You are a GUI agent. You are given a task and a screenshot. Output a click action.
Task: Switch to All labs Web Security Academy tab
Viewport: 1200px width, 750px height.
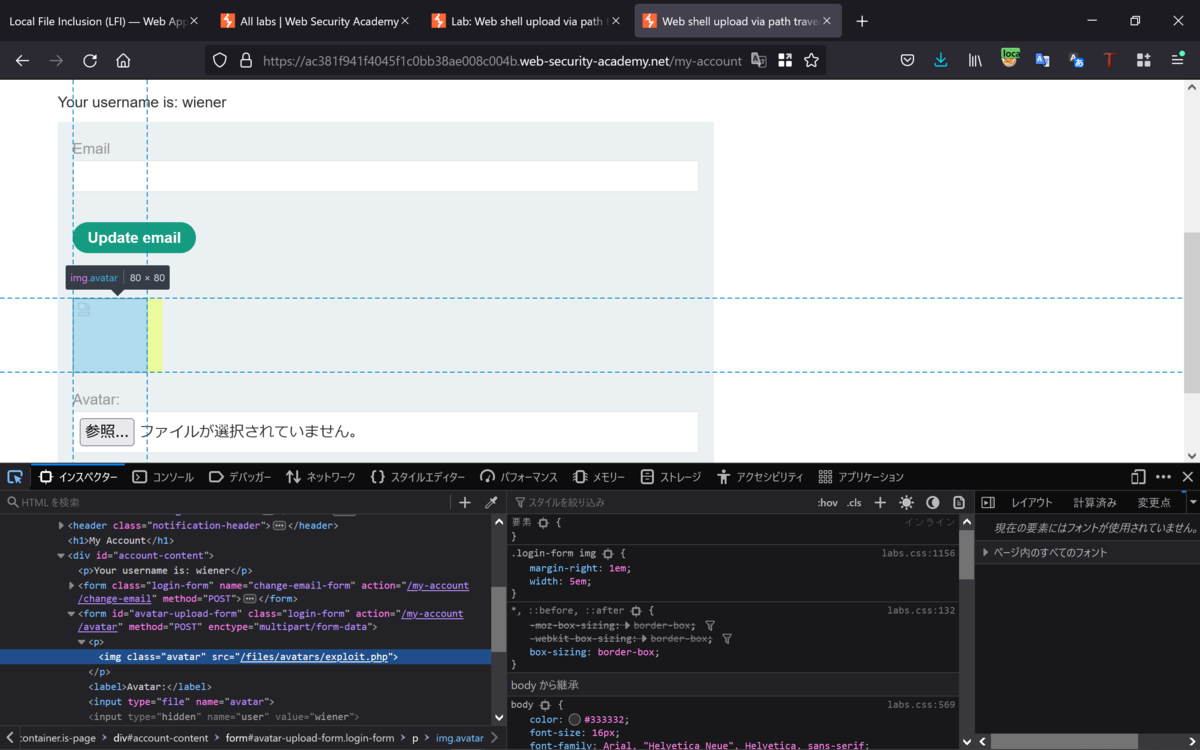317,20
